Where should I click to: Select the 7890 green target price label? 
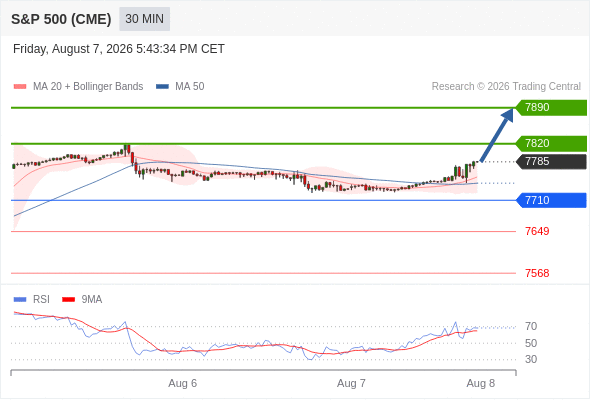click(x=551, y=108)
